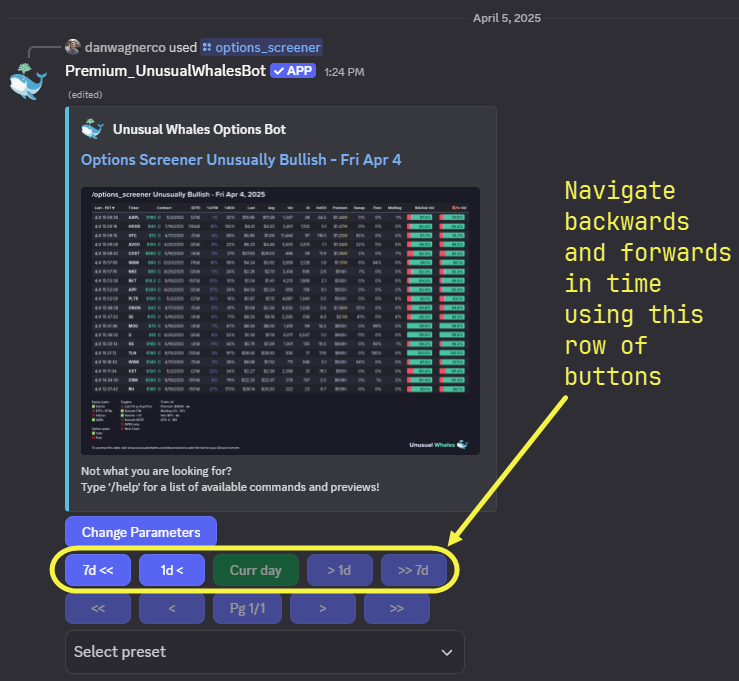Click the (edited) label
Viewport: 739px width, 681px height.
[x=85, y=95]
